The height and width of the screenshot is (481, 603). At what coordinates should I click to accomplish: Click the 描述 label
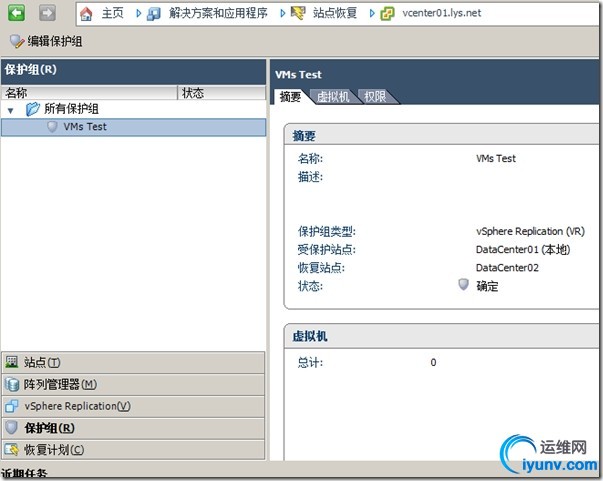point(310,177)
